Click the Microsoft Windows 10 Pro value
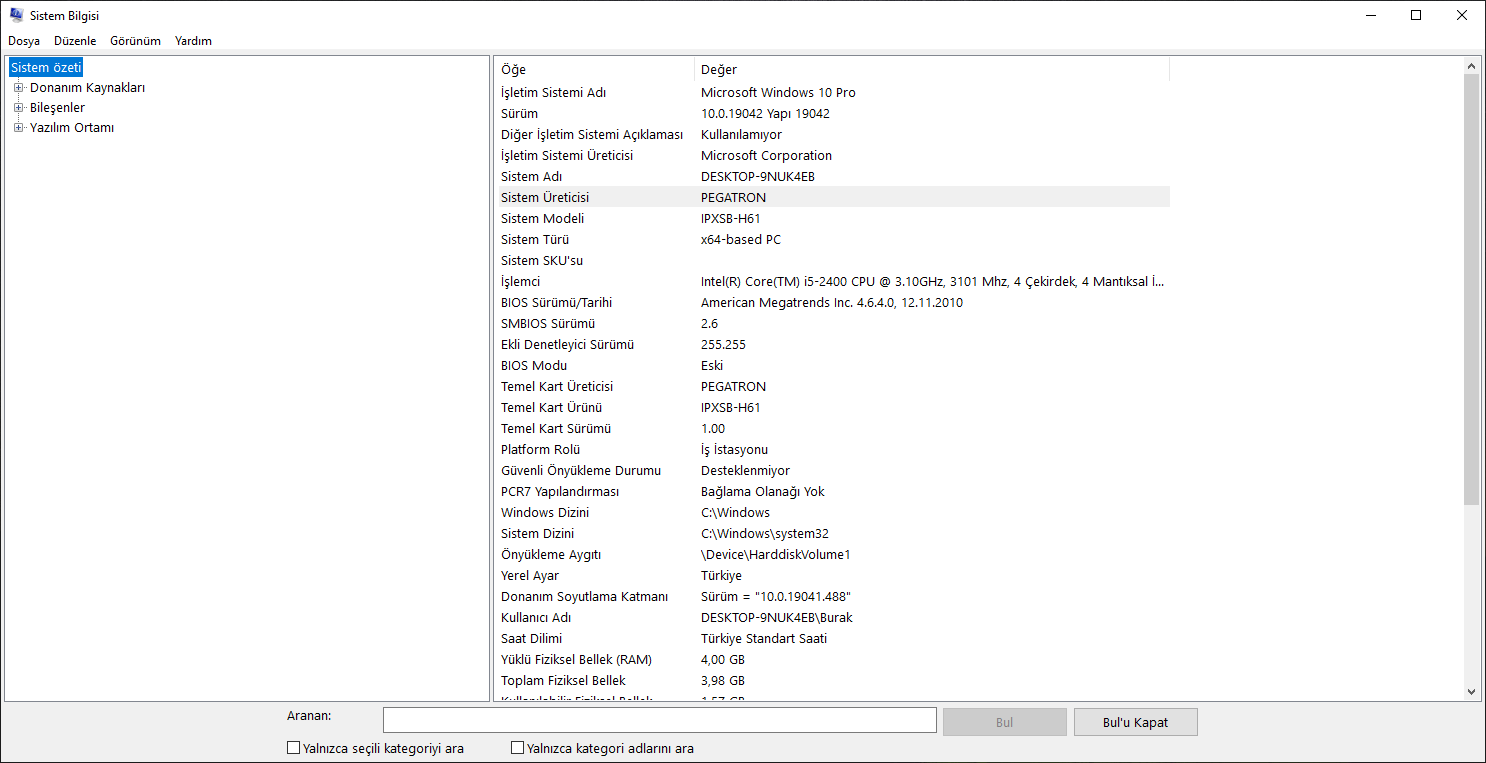The image size is (1486, 763). coord(778,92)
